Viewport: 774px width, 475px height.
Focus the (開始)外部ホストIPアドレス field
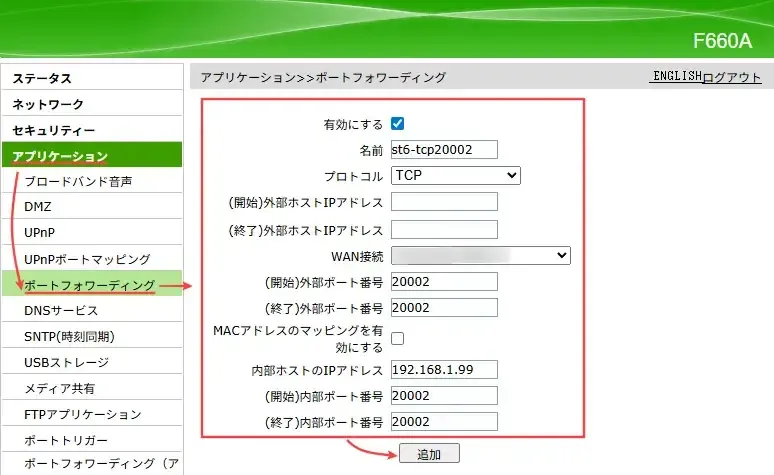point(444,201)
